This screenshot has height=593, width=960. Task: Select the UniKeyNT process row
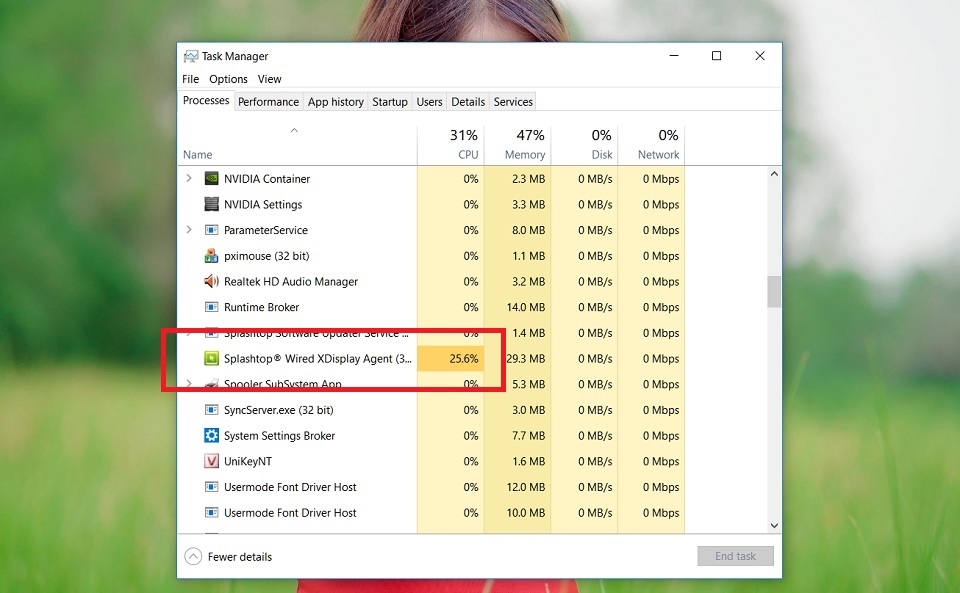(431, 461)
